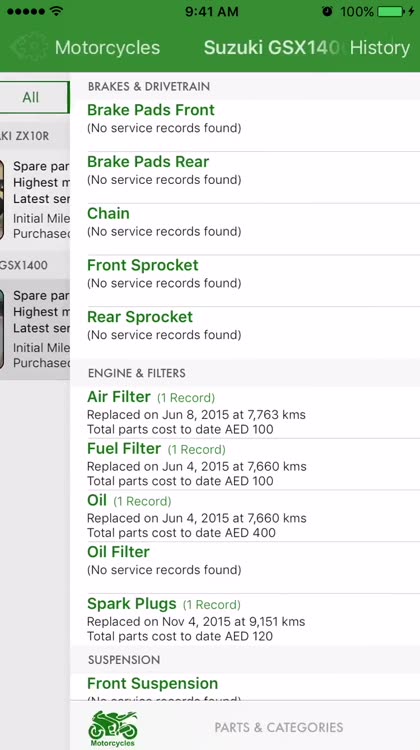Viewport: 420px width, 750px height.
Task: Open Oil service record entry
Action: tap(245, 516)
